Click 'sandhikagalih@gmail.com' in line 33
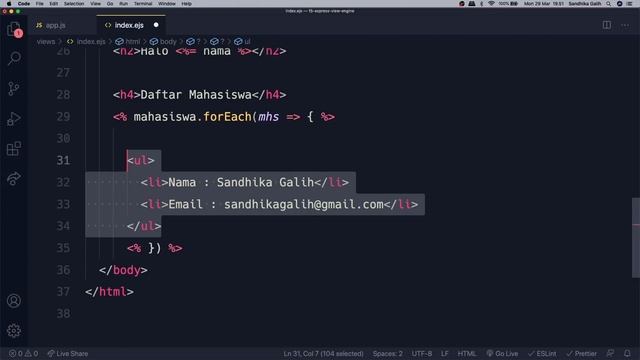Image resolution: width=640 pixels, height=360 pixels. pyautogui.click(x=304, y=204)
